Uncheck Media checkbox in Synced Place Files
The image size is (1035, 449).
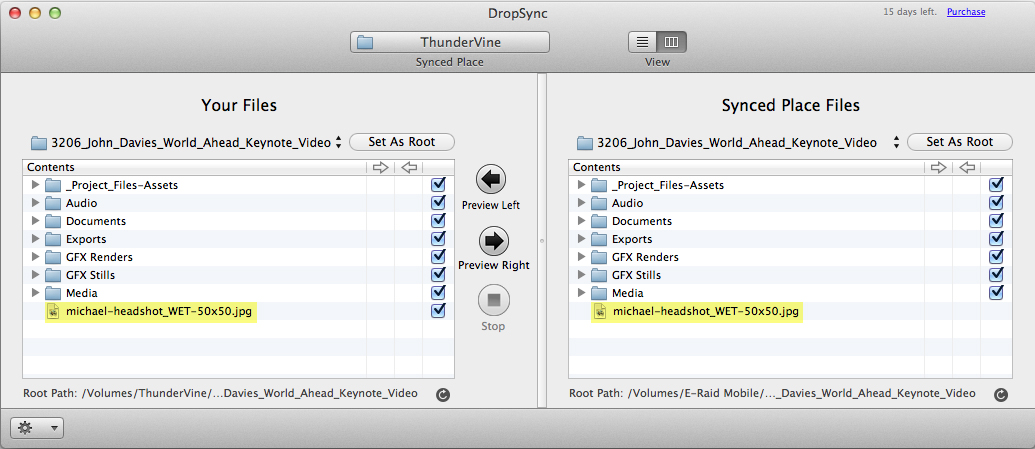click(x=996, y=292)
